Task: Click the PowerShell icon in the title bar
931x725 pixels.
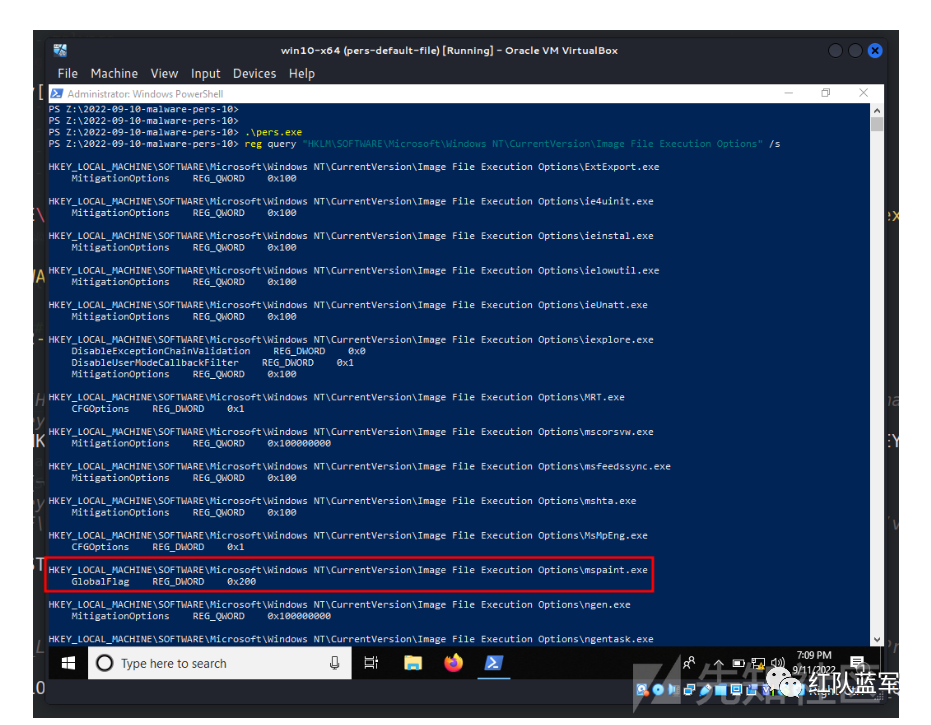Action: [56, 93]
